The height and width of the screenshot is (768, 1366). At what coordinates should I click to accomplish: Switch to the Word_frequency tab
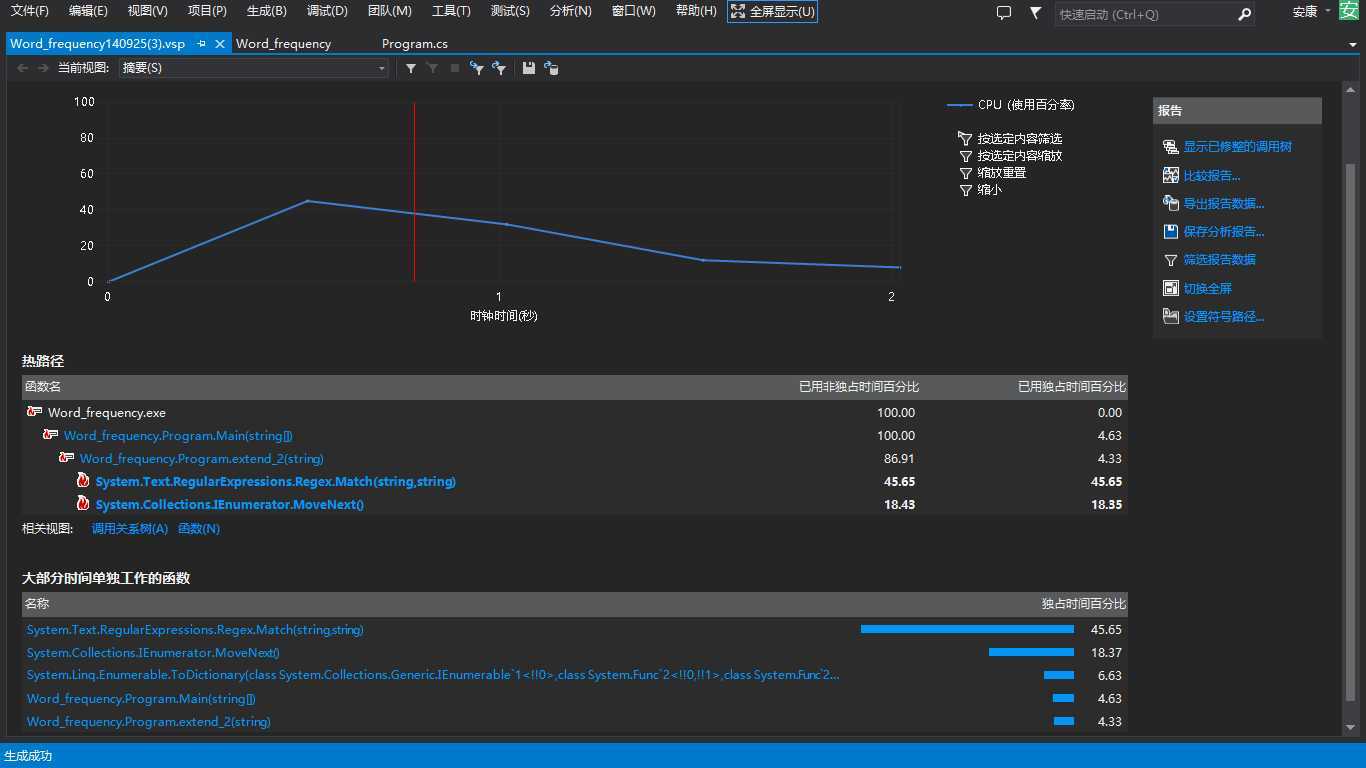click(283, 44)
